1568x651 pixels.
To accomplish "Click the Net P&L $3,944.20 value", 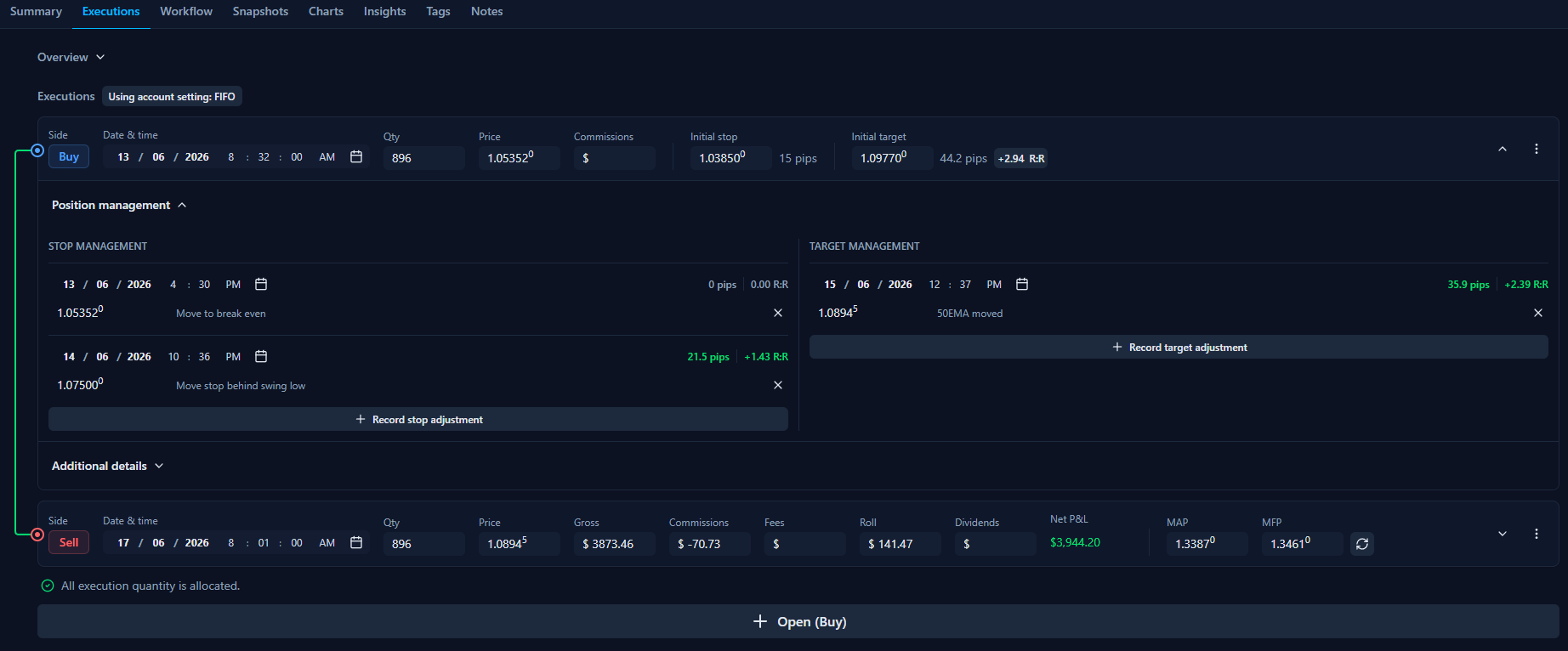I will click(x=1075, y=542).
